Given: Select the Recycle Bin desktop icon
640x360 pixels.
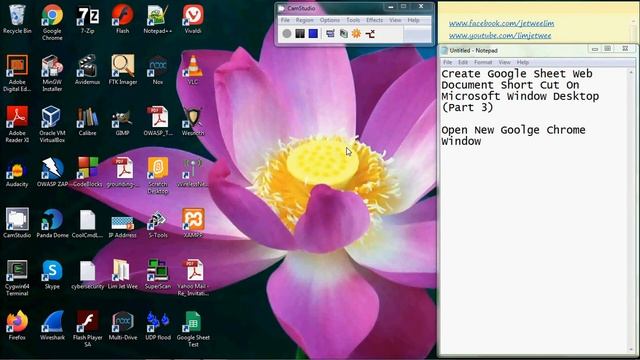Looking at the screenshot, I should point(17,19).
